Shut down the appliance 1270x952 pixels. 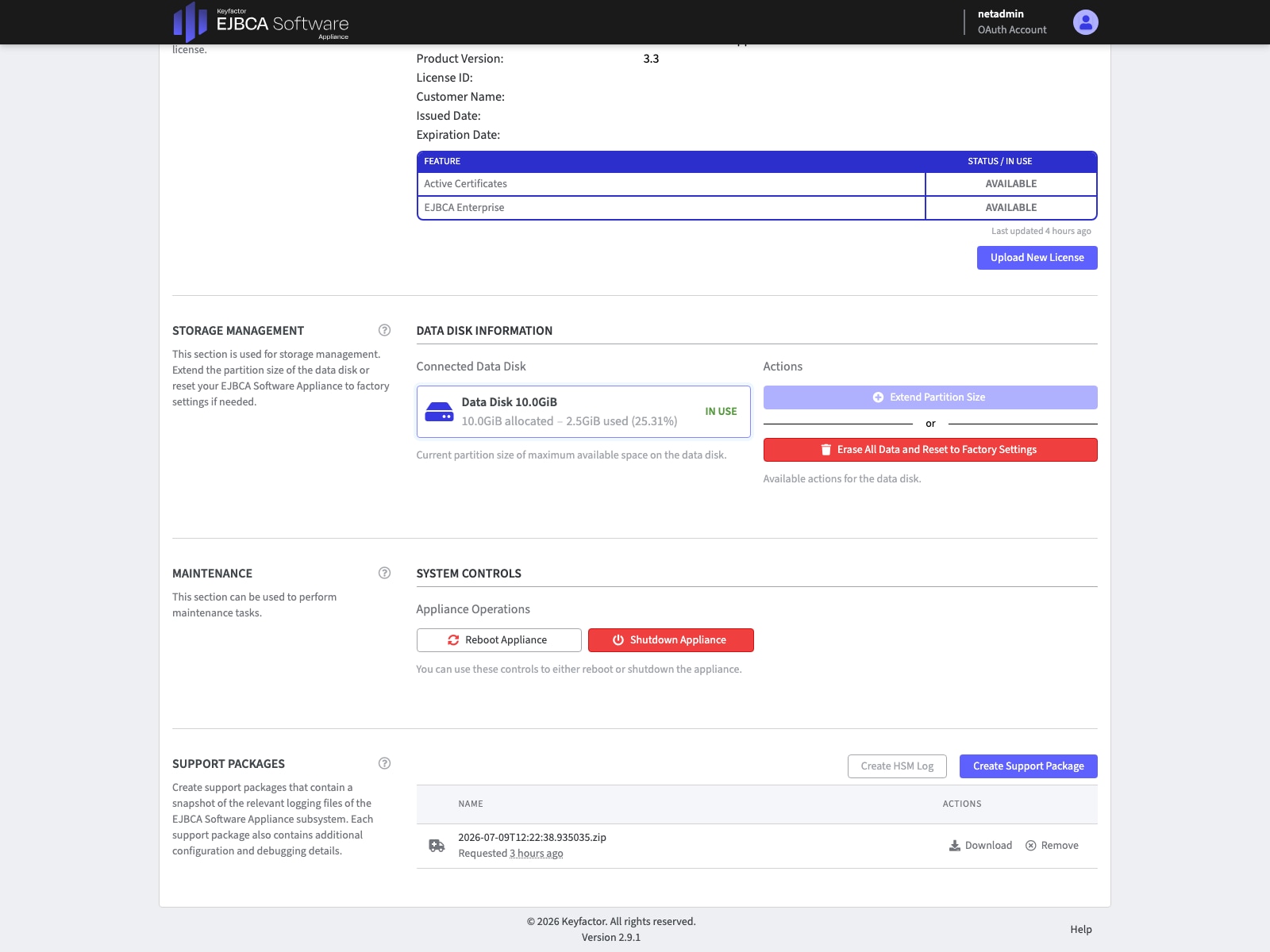pos(671,640)
